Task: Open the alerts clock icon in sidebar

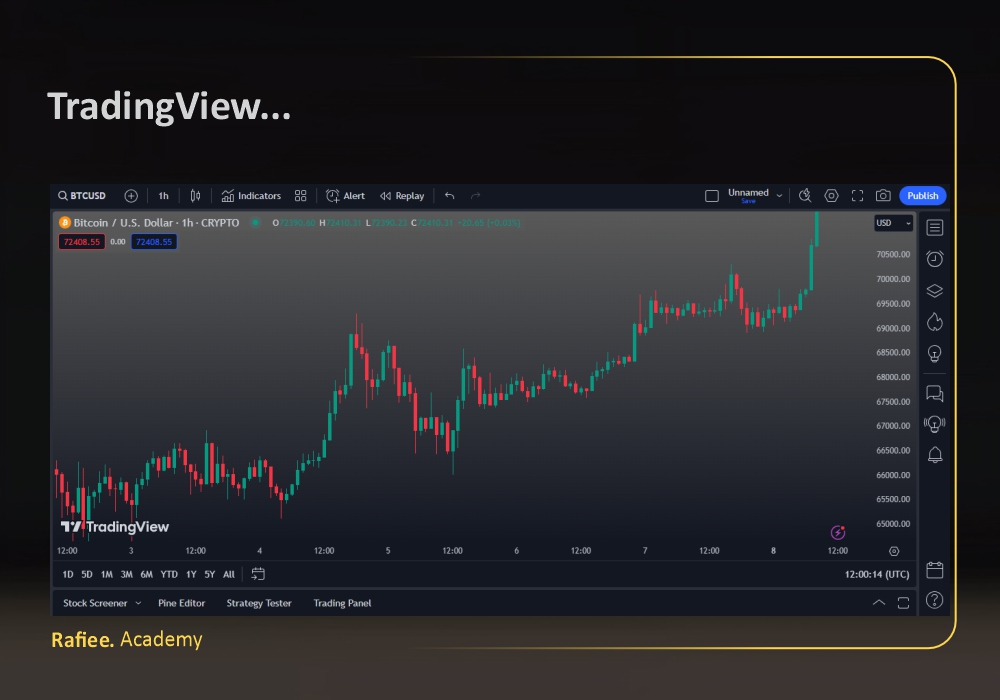Action: click(x=935, y=258)
